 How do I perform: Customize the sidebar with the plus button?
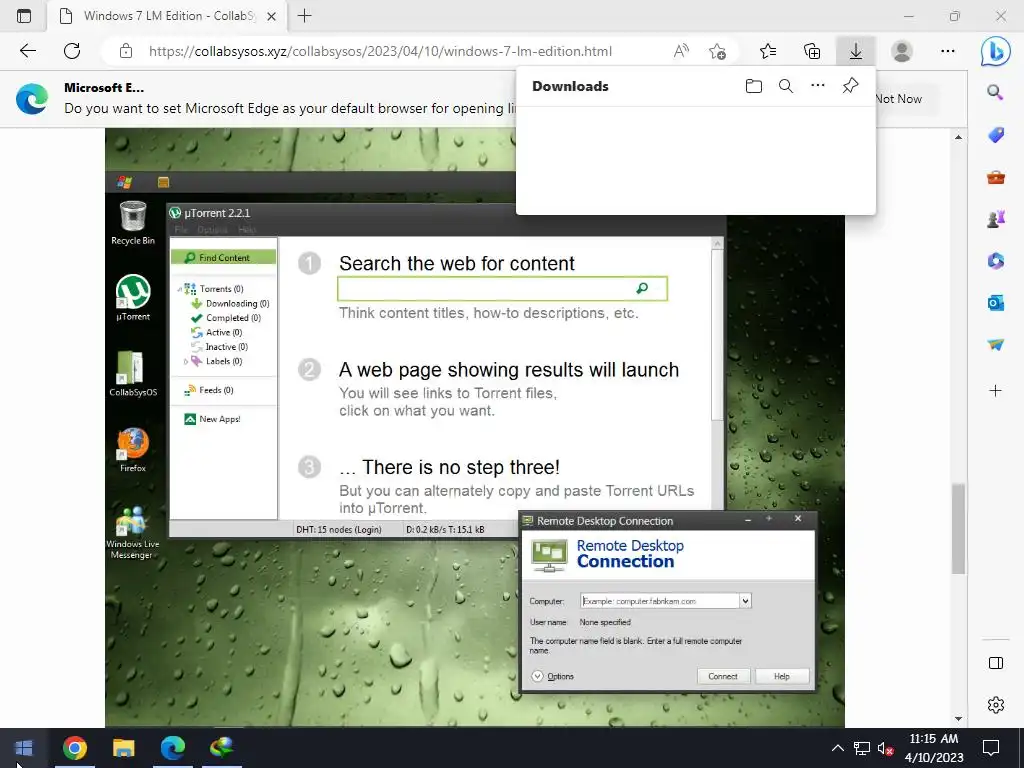click(995, 391)
